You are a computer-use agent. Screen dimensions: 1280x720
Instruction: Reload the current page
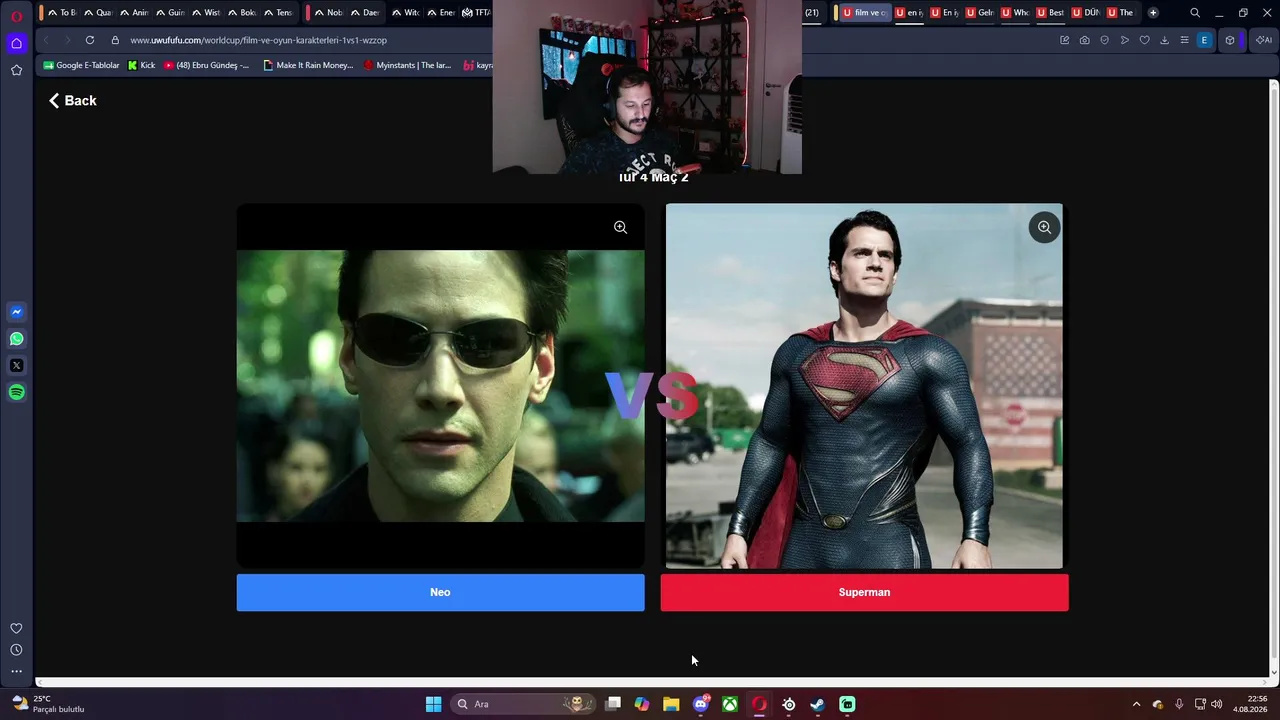[90, 40]
